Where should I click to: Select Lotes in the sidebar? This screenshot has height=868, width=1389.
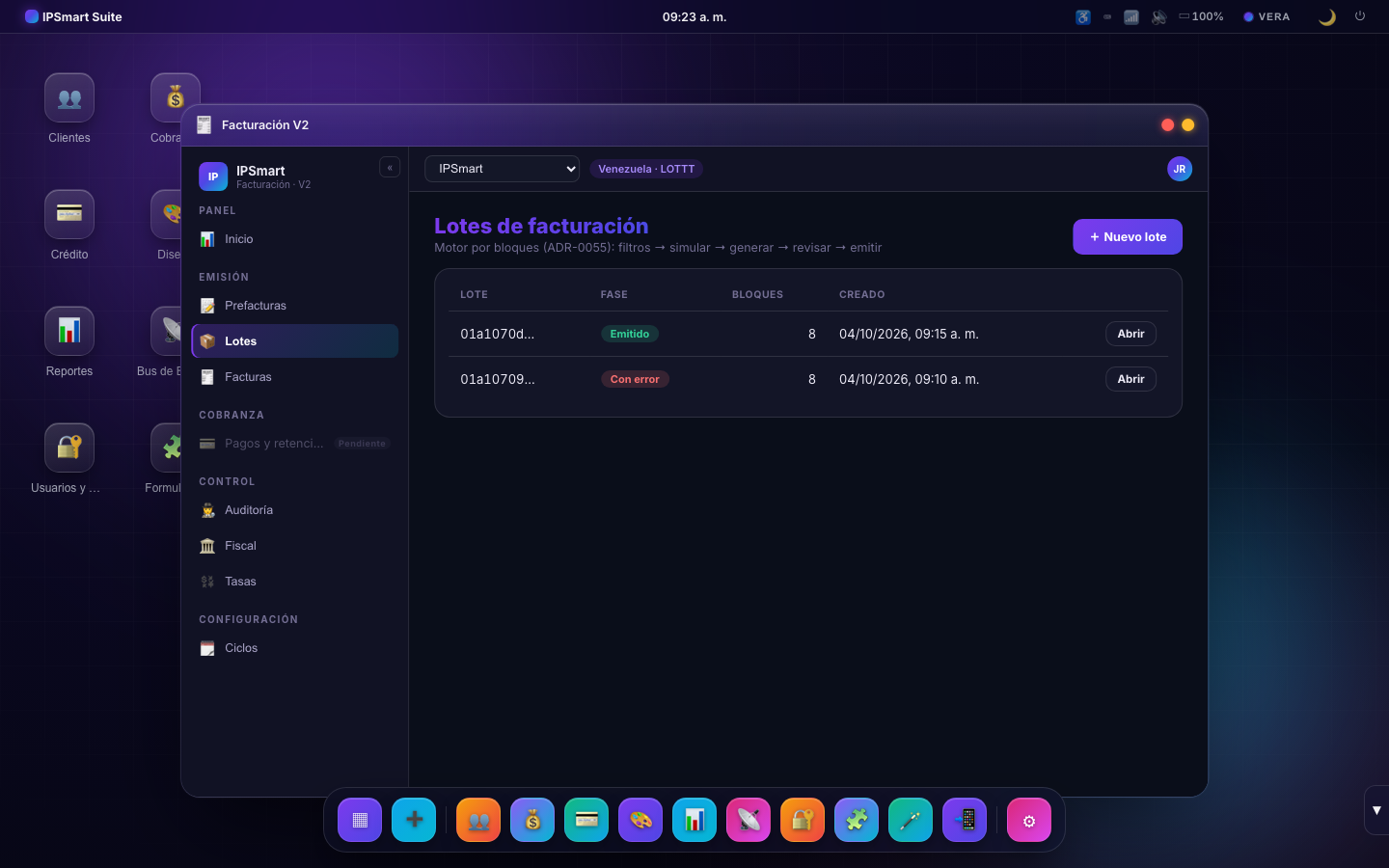pos(295,341)
